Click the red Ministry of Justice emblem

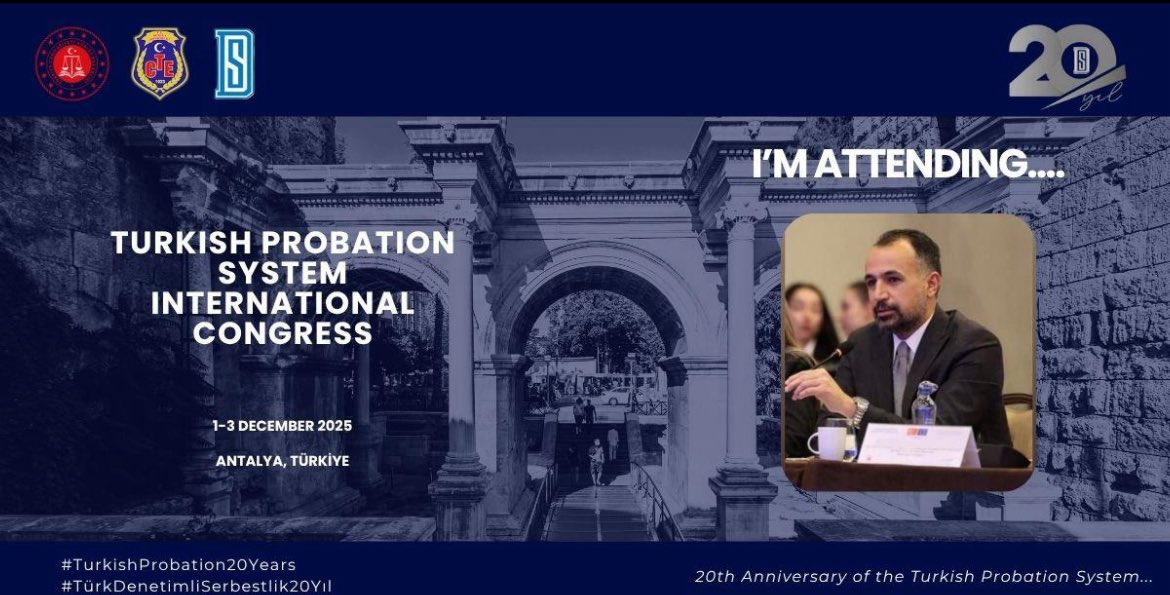tap(72, 63)
